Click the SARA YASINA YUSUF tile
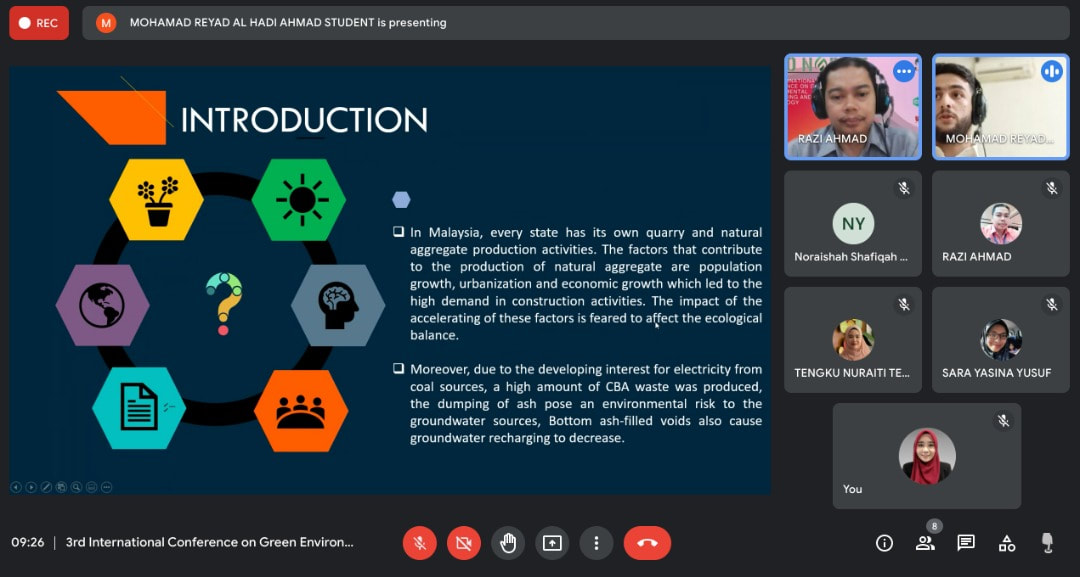This screenshot has width=1080, height=577. pyautogui.click(x=1000, y=341)
